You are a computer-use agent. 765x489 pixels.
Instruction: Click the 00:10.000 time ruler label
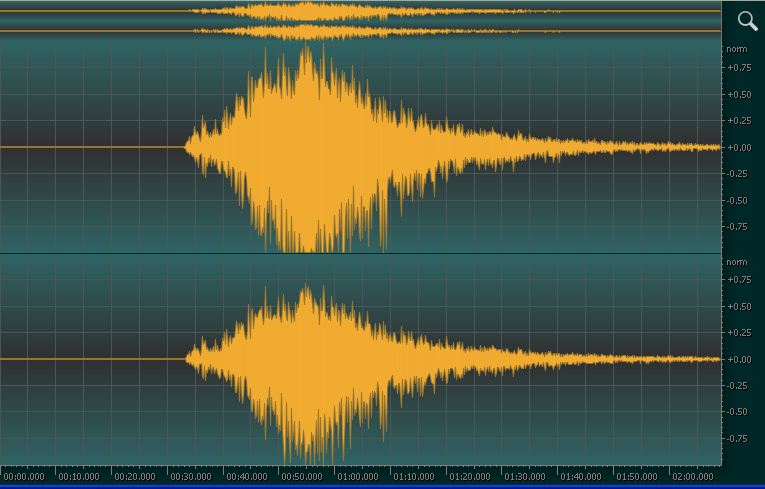pyautogui.click(x=79, y=476)
